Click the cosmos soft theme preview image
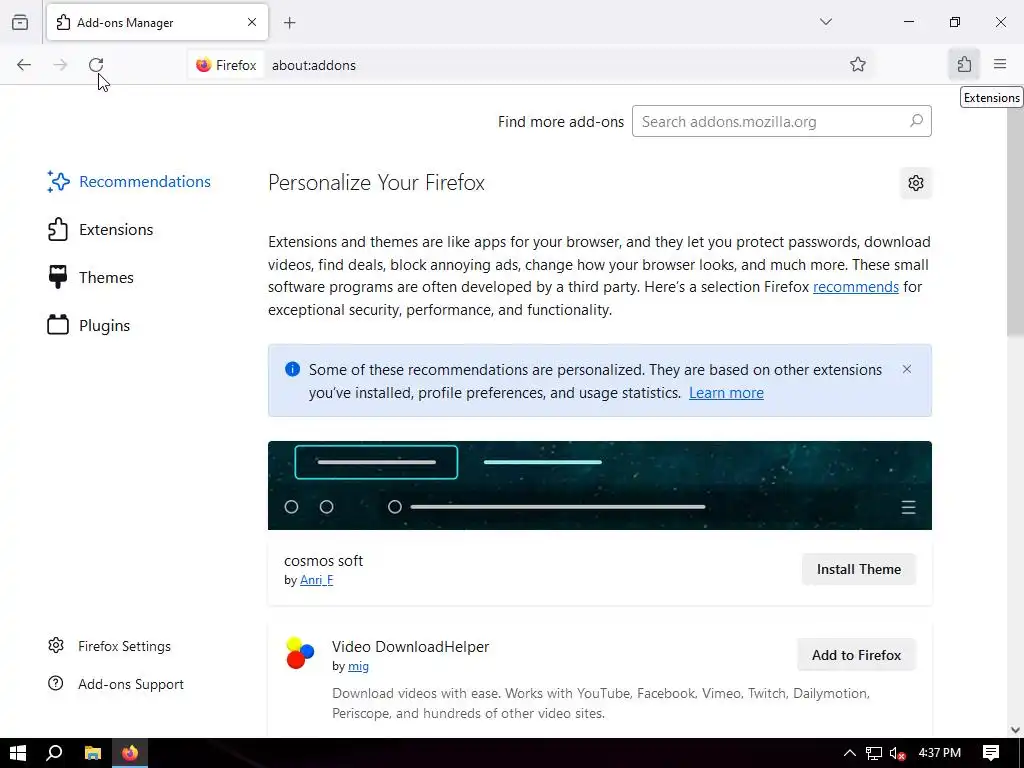 [600, 485]
